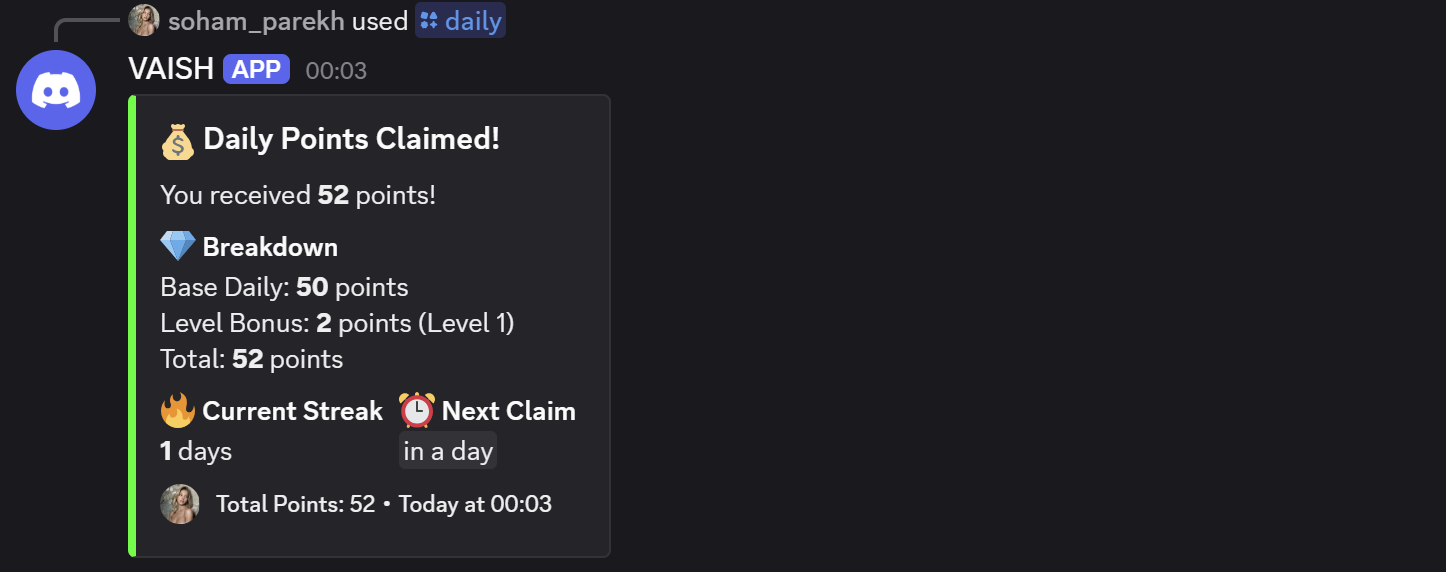Click the alarm clock emoji beside Next Claim
Screen dimensions: 1446x572
point(417,411)
